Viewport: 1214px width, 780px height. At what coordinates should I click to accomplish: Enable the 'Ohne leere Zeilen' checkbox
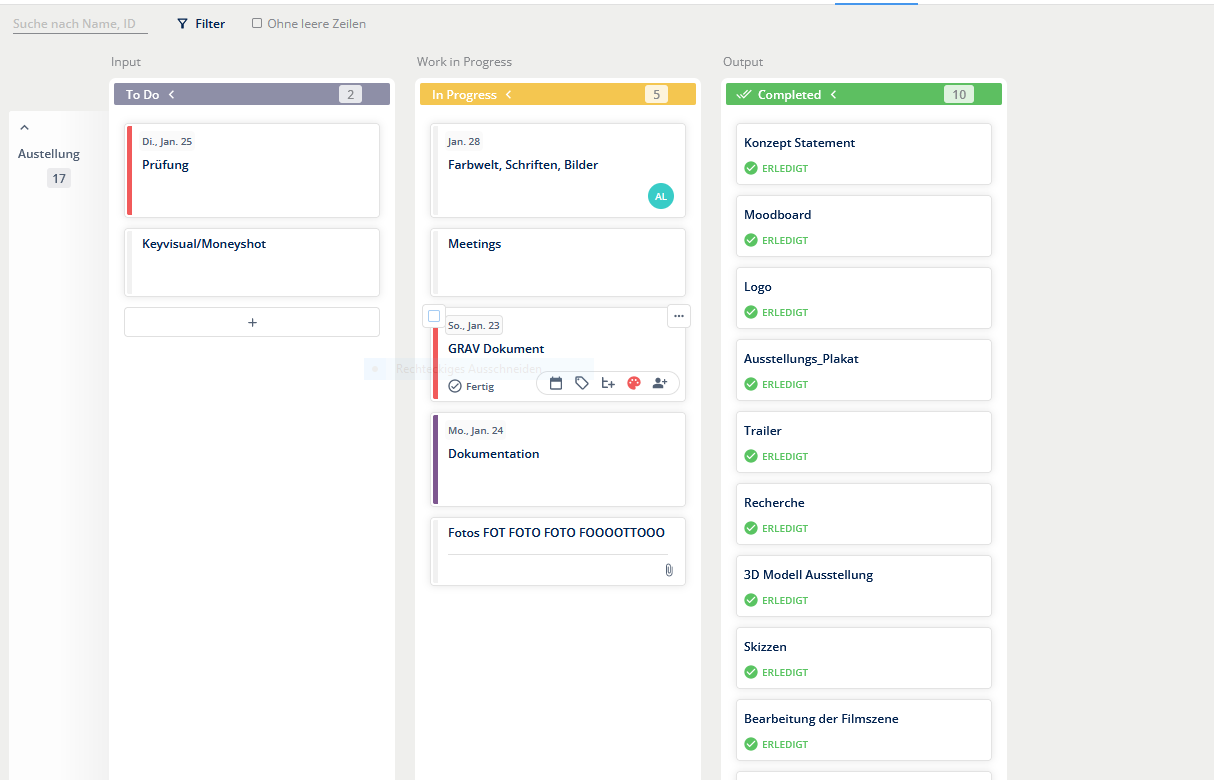257,23
